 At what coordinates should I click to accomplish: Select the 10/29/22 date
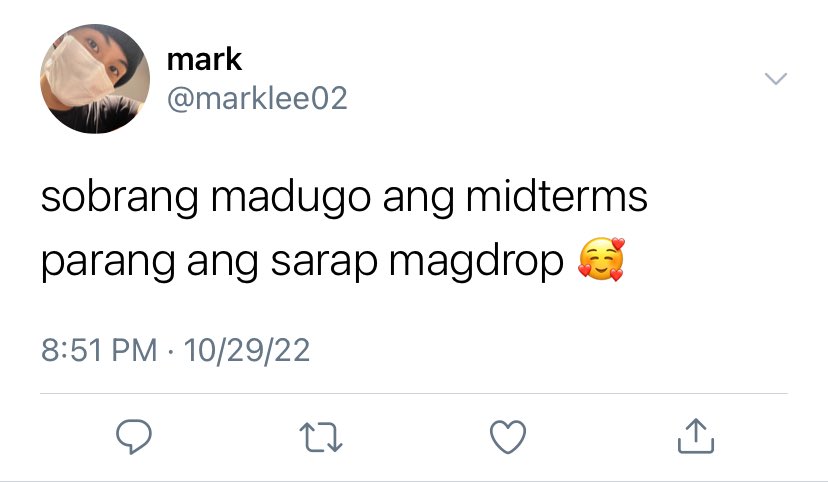[x=247, y=350]
